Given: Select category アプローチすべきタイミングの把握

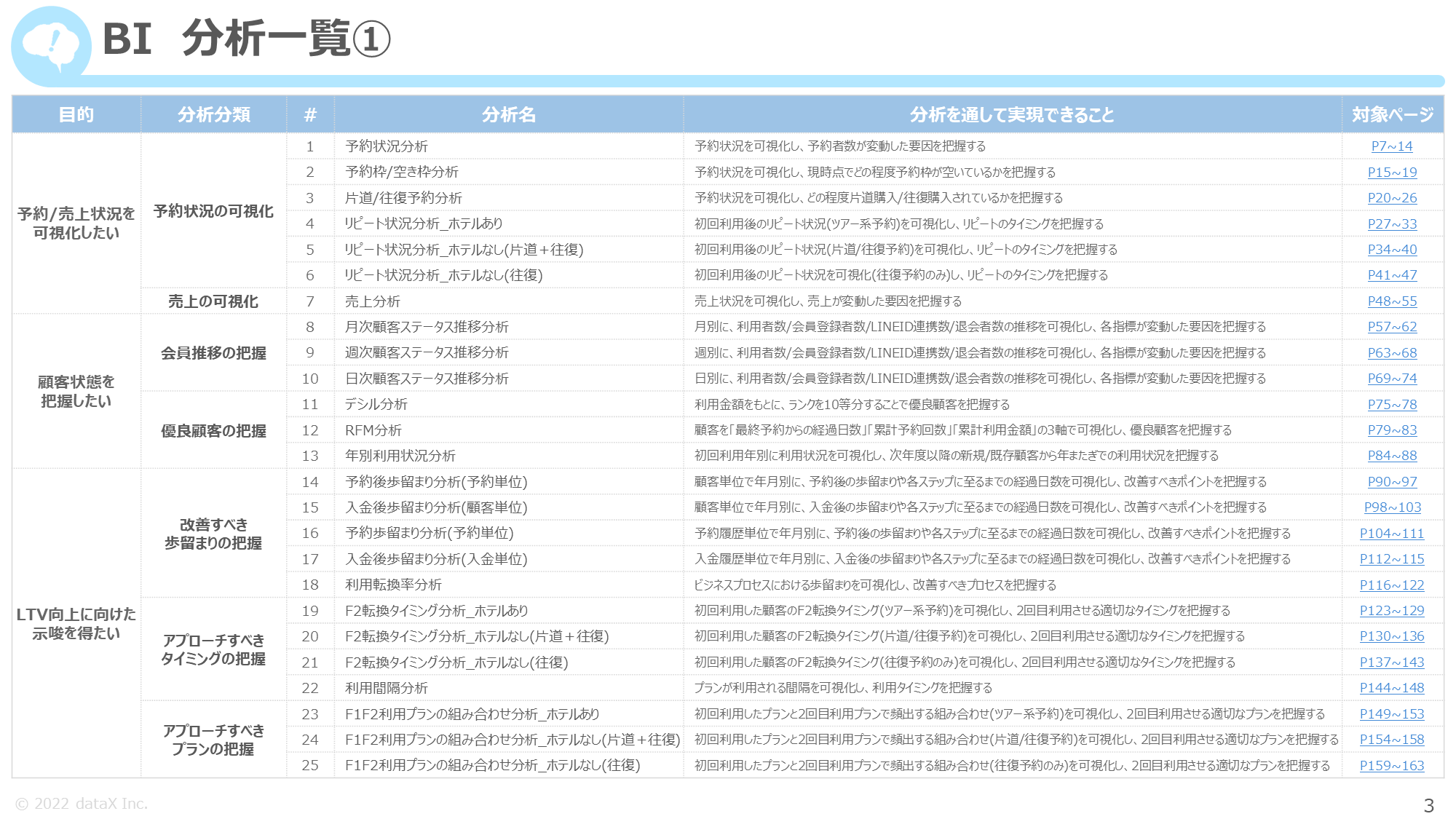Looking at the screenshot, I should [213, 649].
